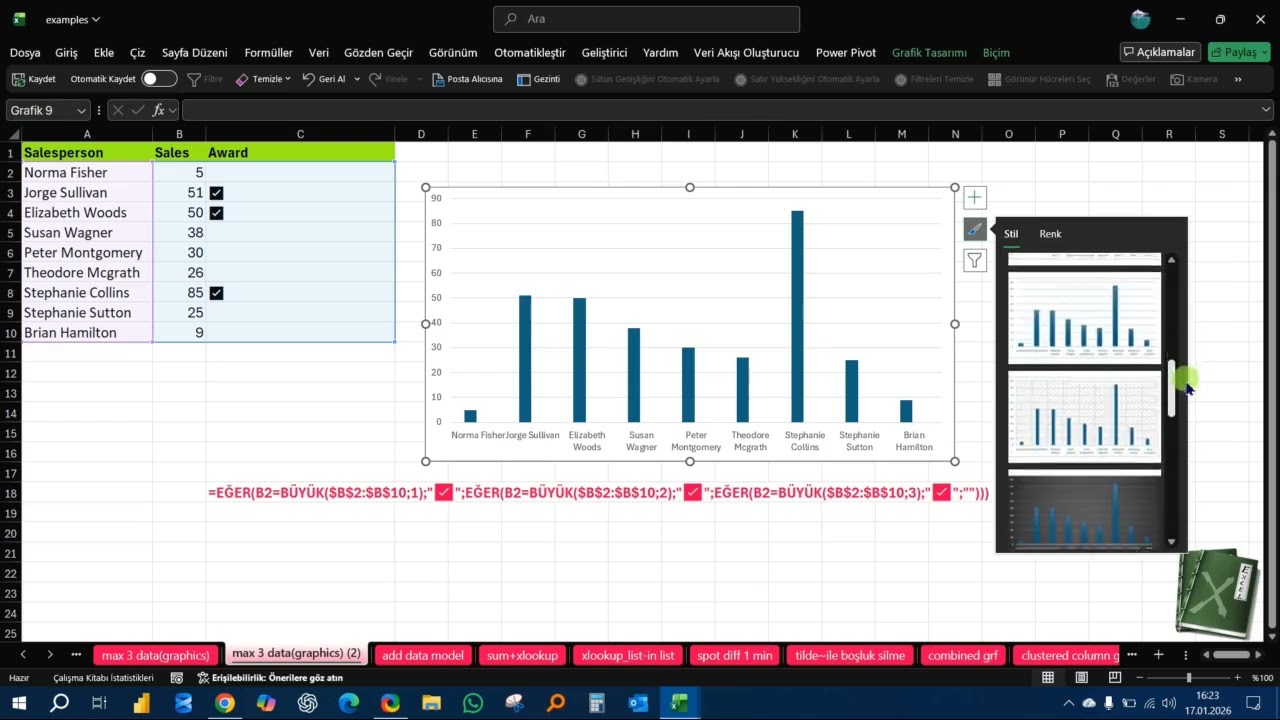
Task: Click the Excel app icon in title bar
Action: point(19,19)
